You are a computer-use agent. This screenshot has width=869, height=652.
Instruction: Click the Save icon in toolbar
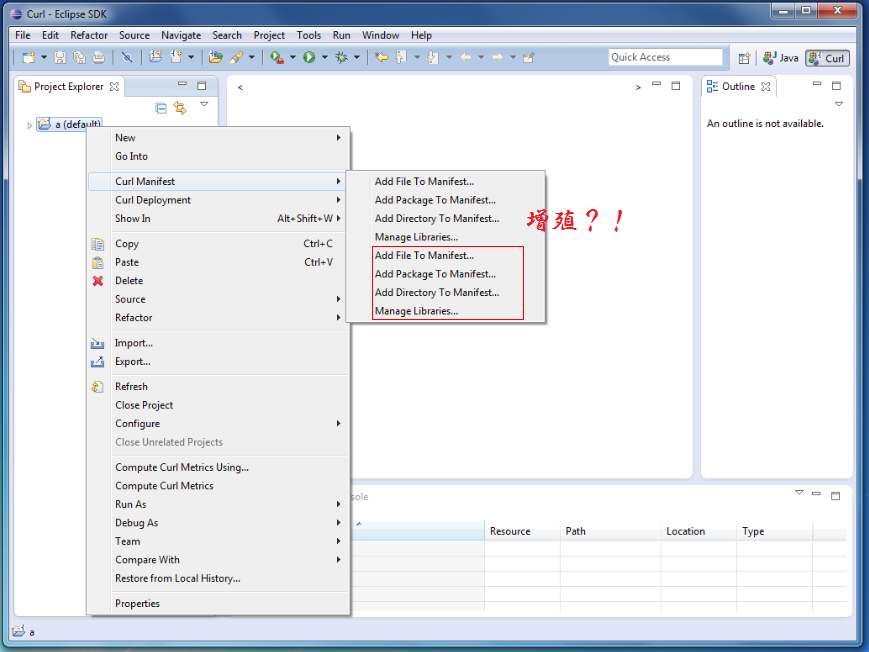pos(60,58)
